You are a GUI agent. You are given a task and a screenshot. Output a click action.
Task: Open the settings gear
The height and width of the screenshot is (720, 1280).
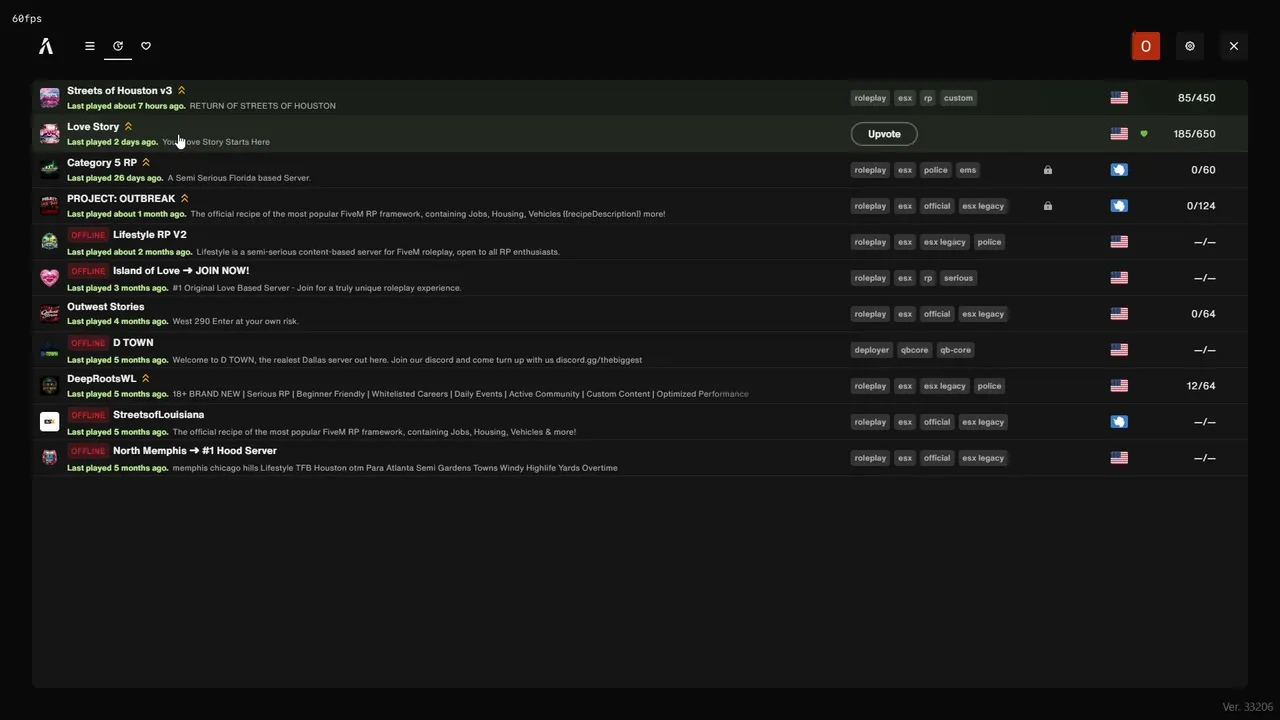tap(1190, 46)
